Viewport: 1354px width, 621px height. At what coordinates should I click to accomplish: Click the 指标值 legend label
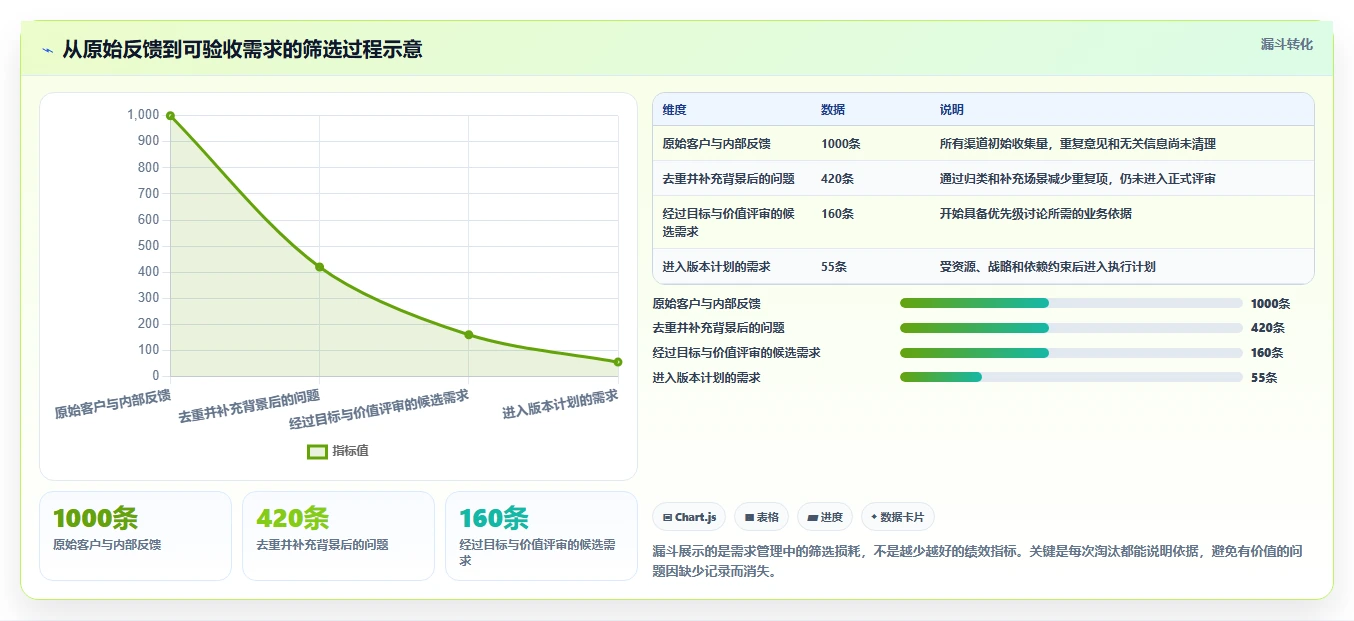350,451
